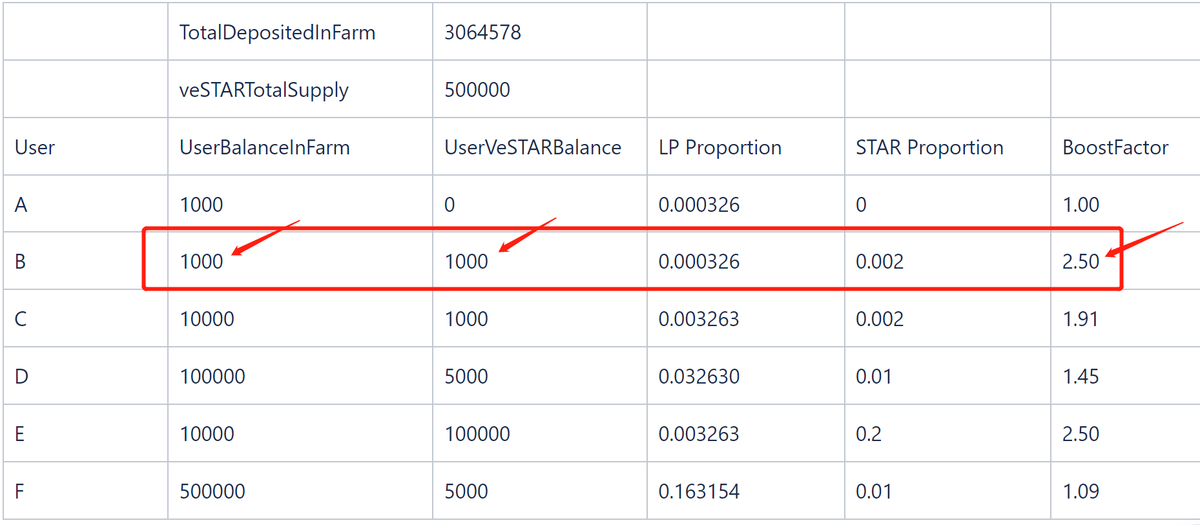Click the STAR Proportion column header

tap(930, 147)
